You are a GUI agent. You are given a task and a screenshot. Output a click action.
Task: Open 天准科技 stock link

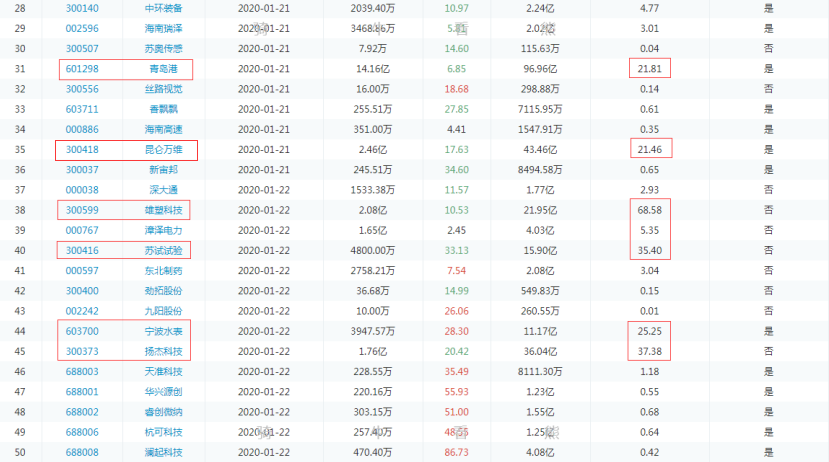[x=163, y=372]
